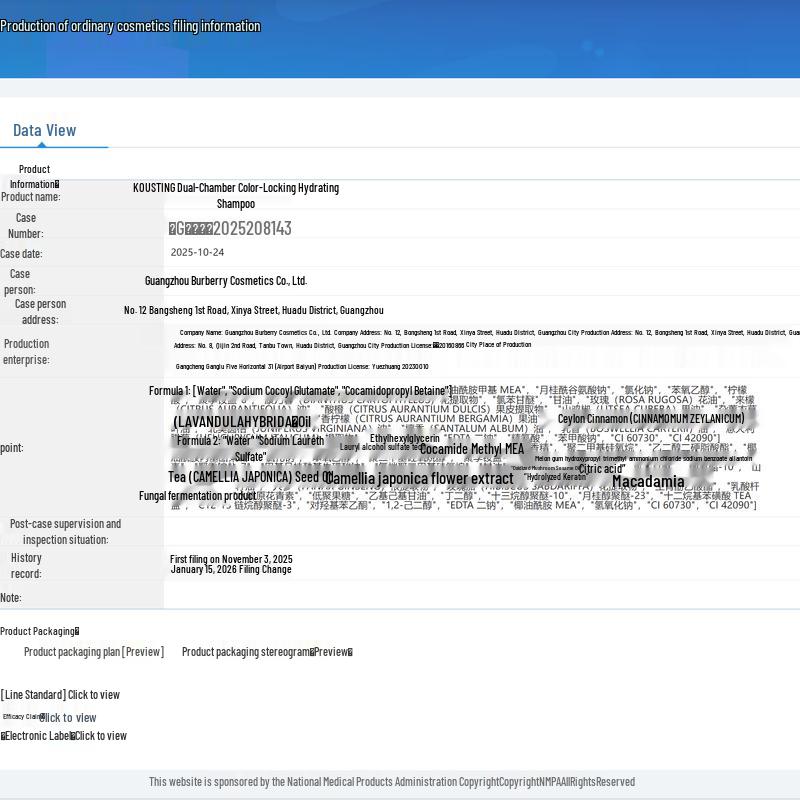Select the product name KOUSTING Dual-Chamber text
This screenshot has width=800, height=800.
pos(236,195)
